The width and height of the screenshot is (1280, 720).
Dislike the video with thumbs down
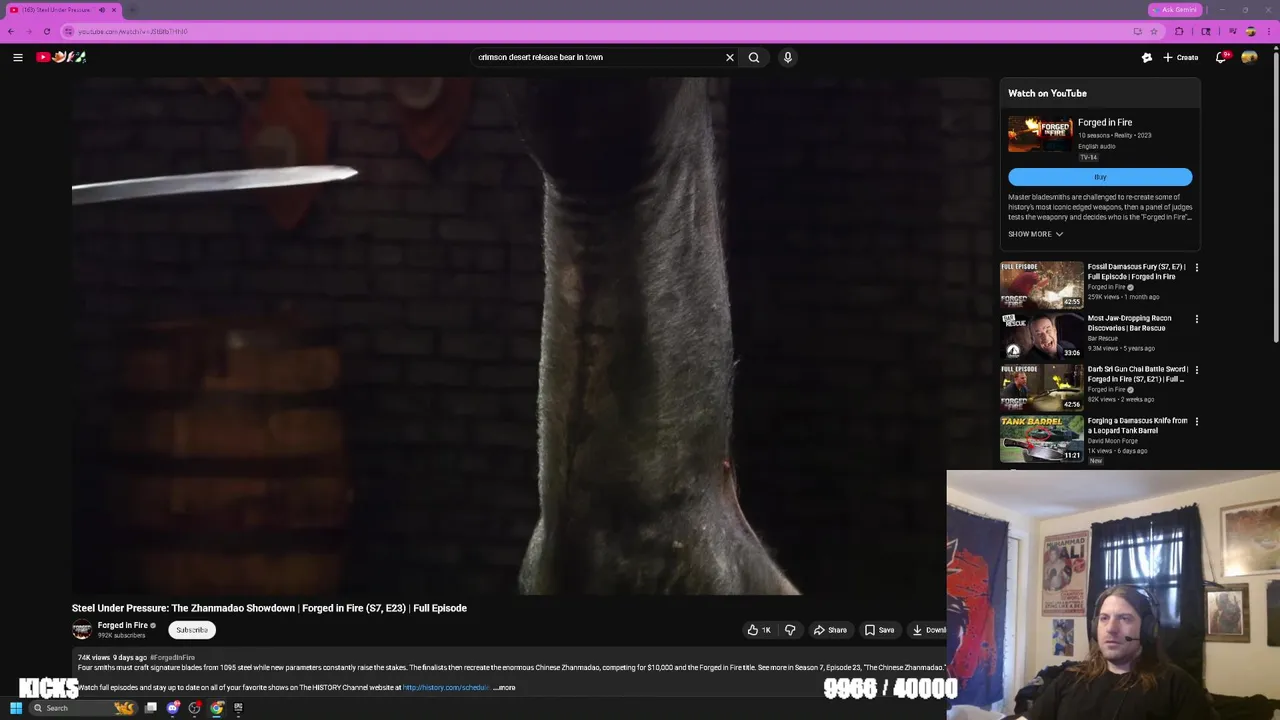[x=790, y=630]
